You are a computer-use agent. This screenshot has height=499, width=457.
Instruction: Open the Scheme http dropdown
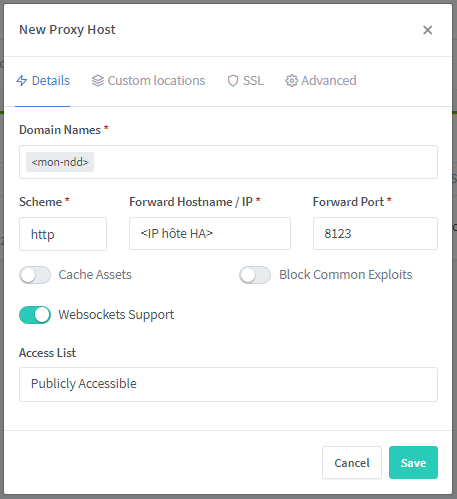[63, 234]
